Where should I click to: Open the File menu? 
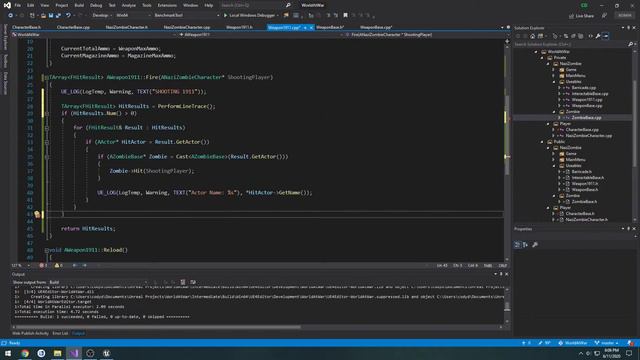pos(18,5)
